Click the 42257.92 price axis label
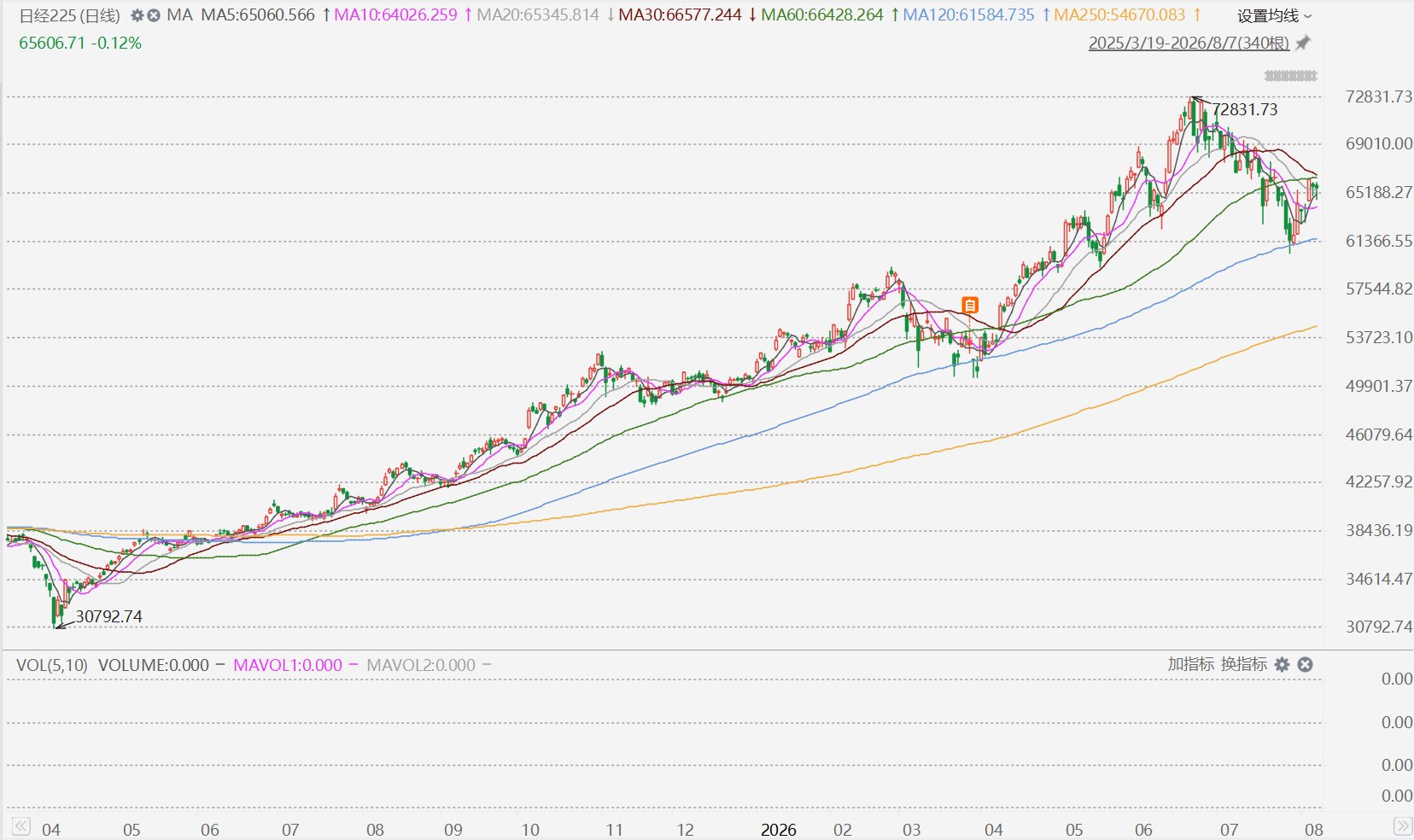 pos(1379,481)
